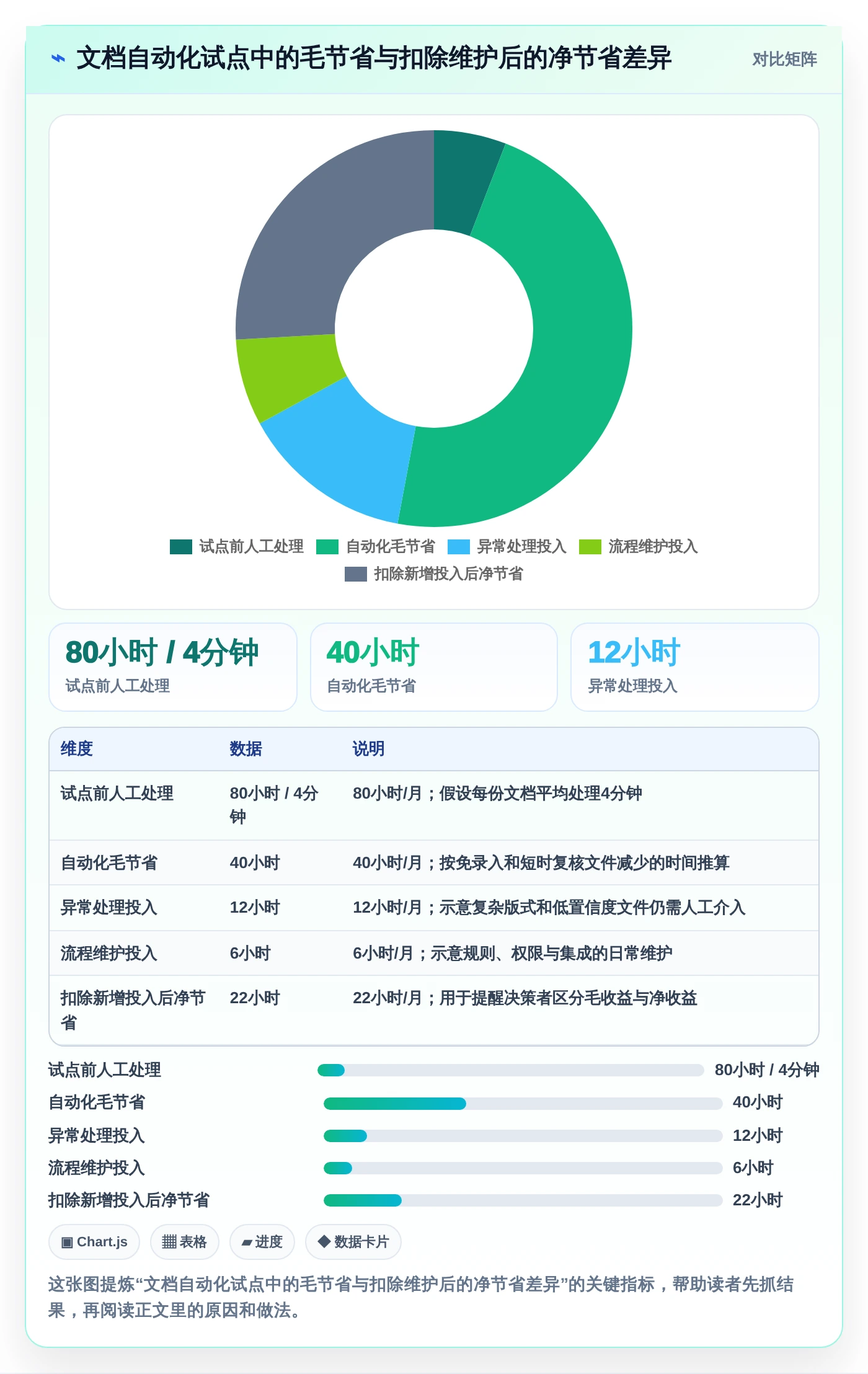
Task: Click the Chart.js tag chip
Action: 94,1242
